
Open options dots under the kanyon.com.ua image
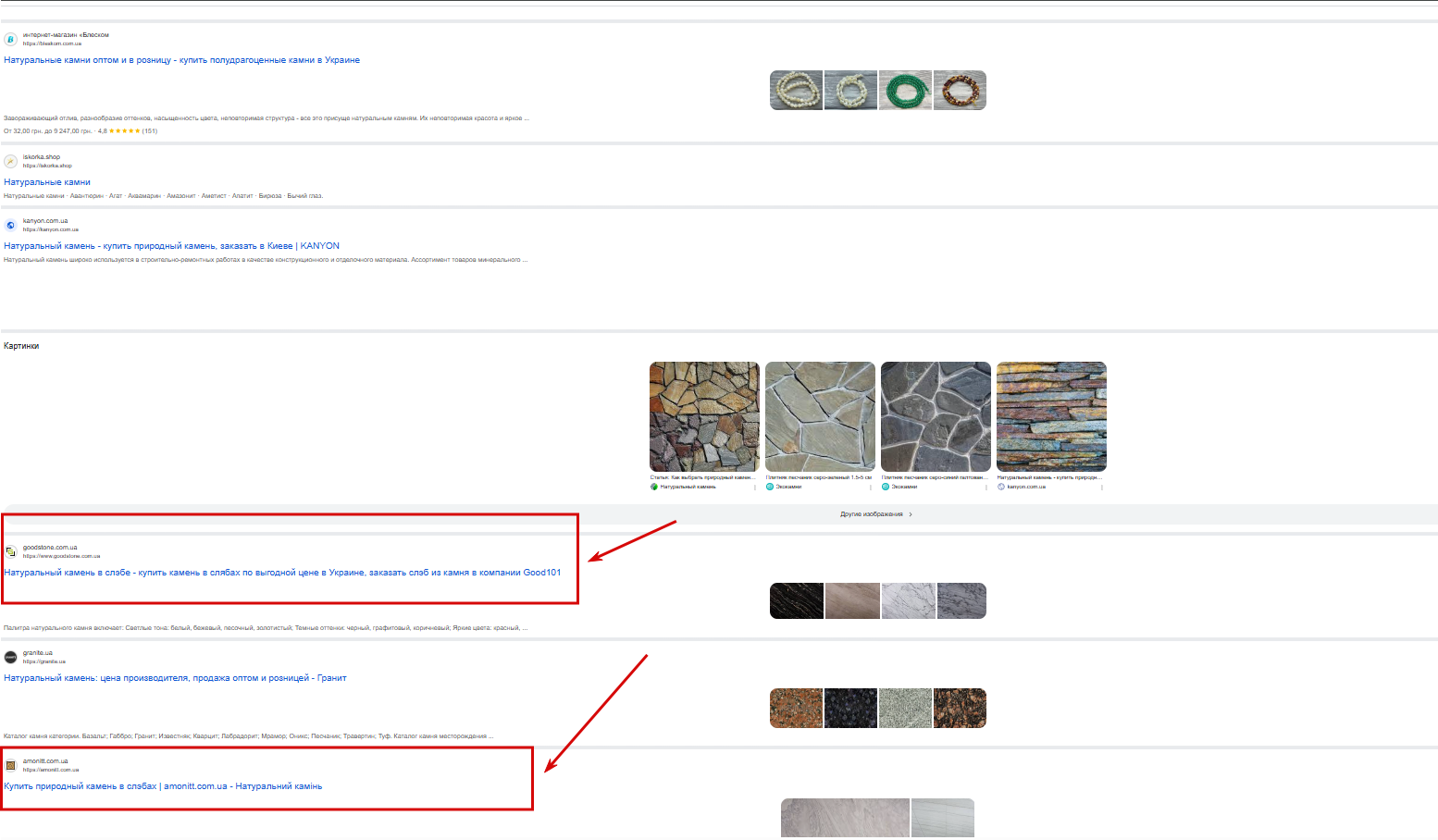[1102, 487]
